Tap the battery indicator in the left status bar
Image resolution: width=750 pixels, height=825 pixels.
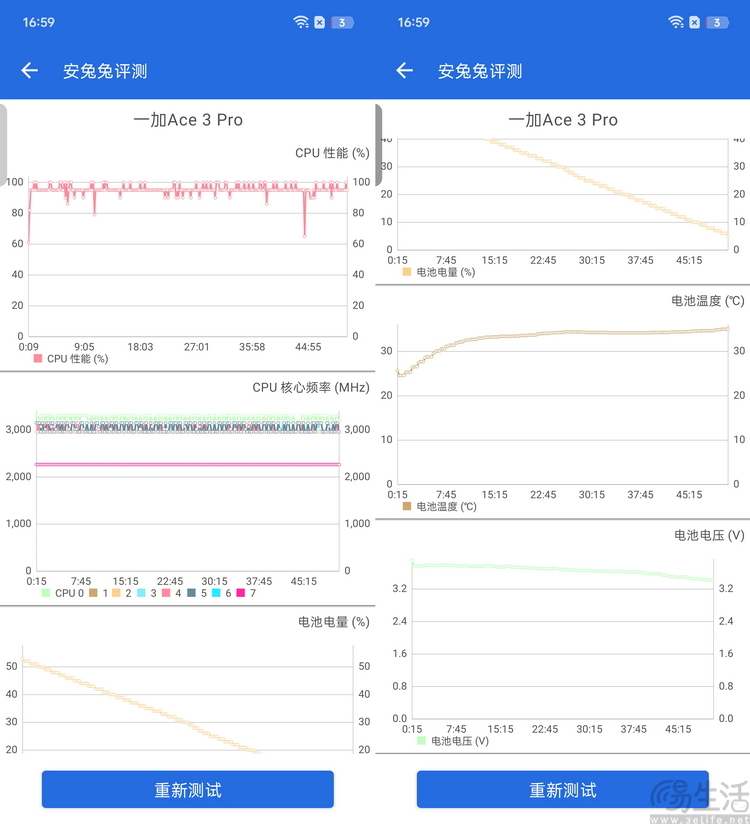pos(342,23)
